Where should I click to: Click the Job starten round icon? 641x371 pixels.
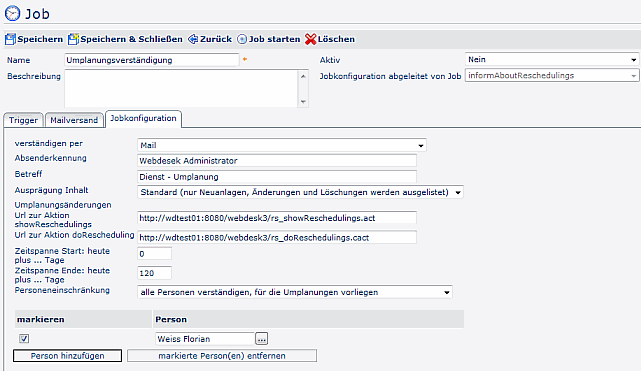click(x=242, y=39)
